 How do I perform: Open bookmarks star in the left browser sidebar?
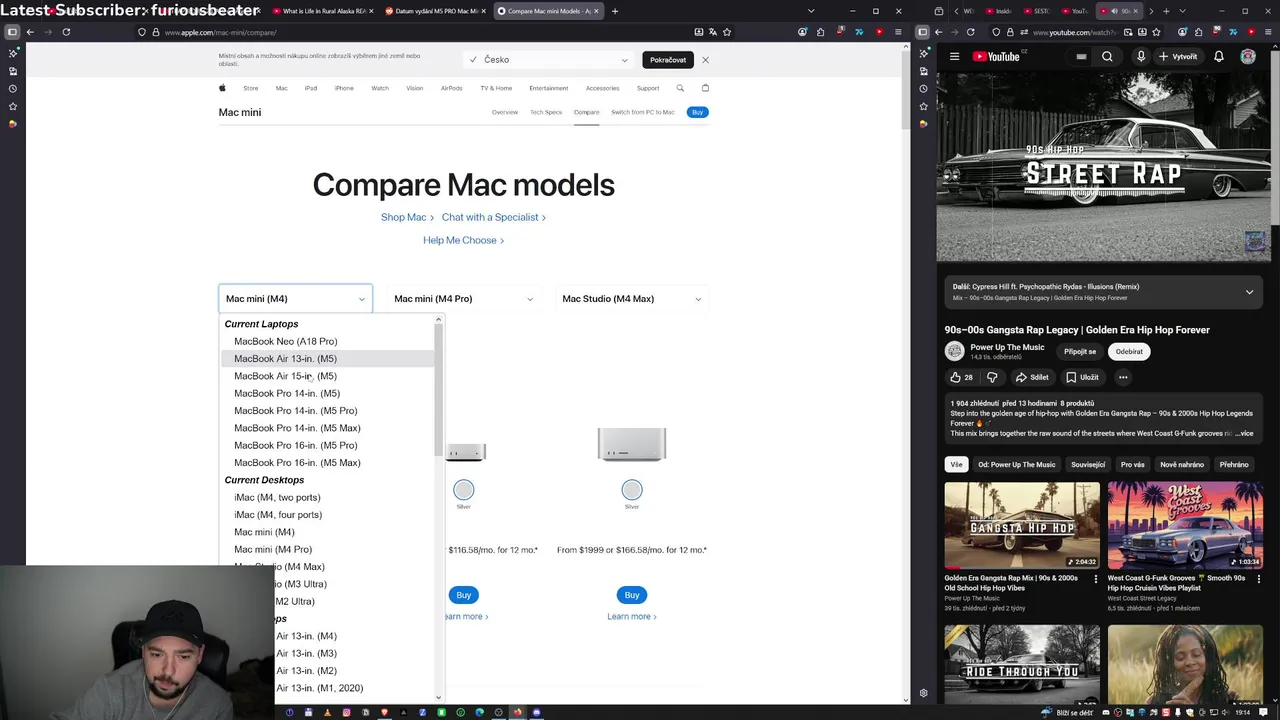tap(12, 106)
